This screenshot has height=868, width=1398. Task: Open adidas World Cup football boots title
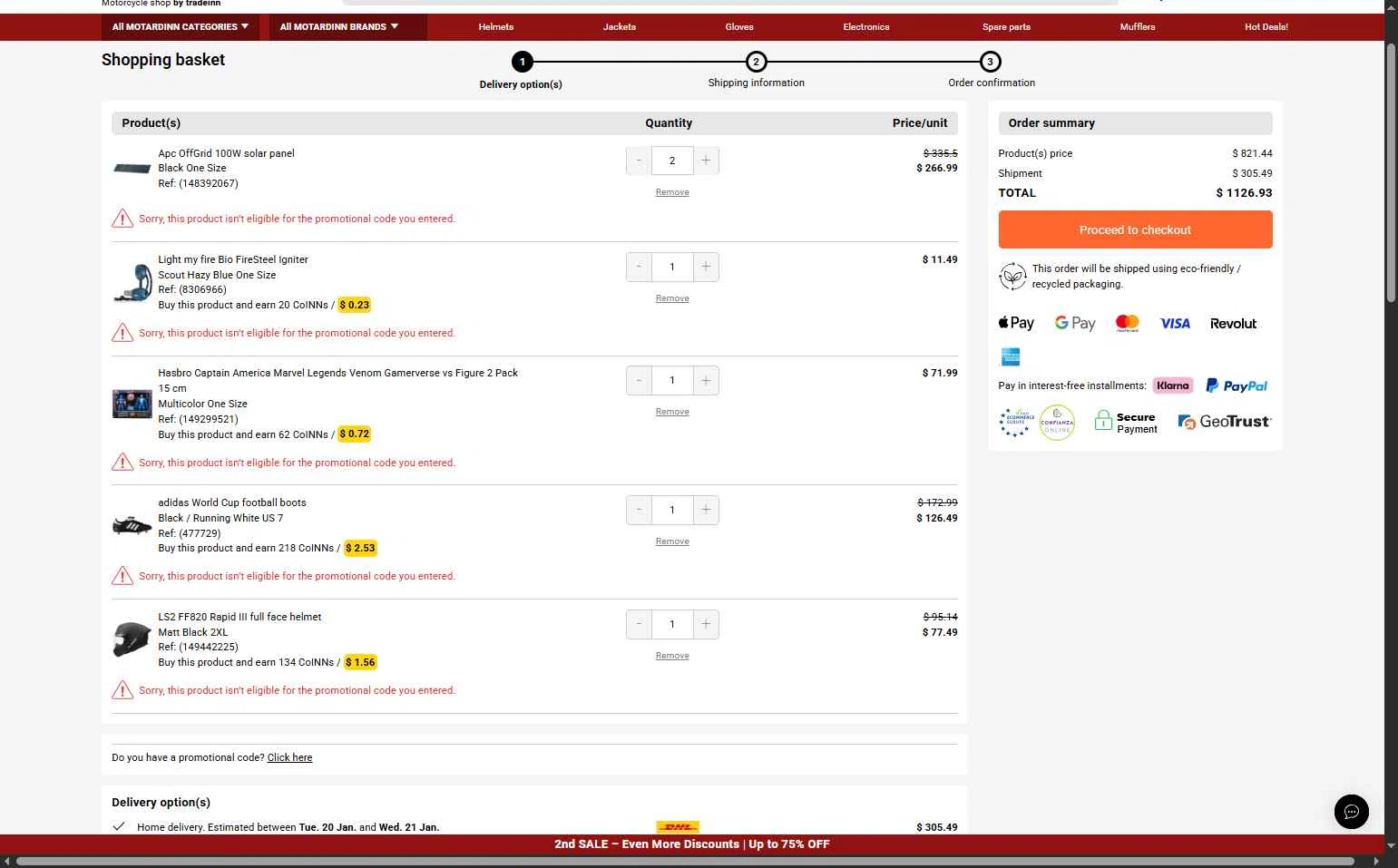coord(232,502)
